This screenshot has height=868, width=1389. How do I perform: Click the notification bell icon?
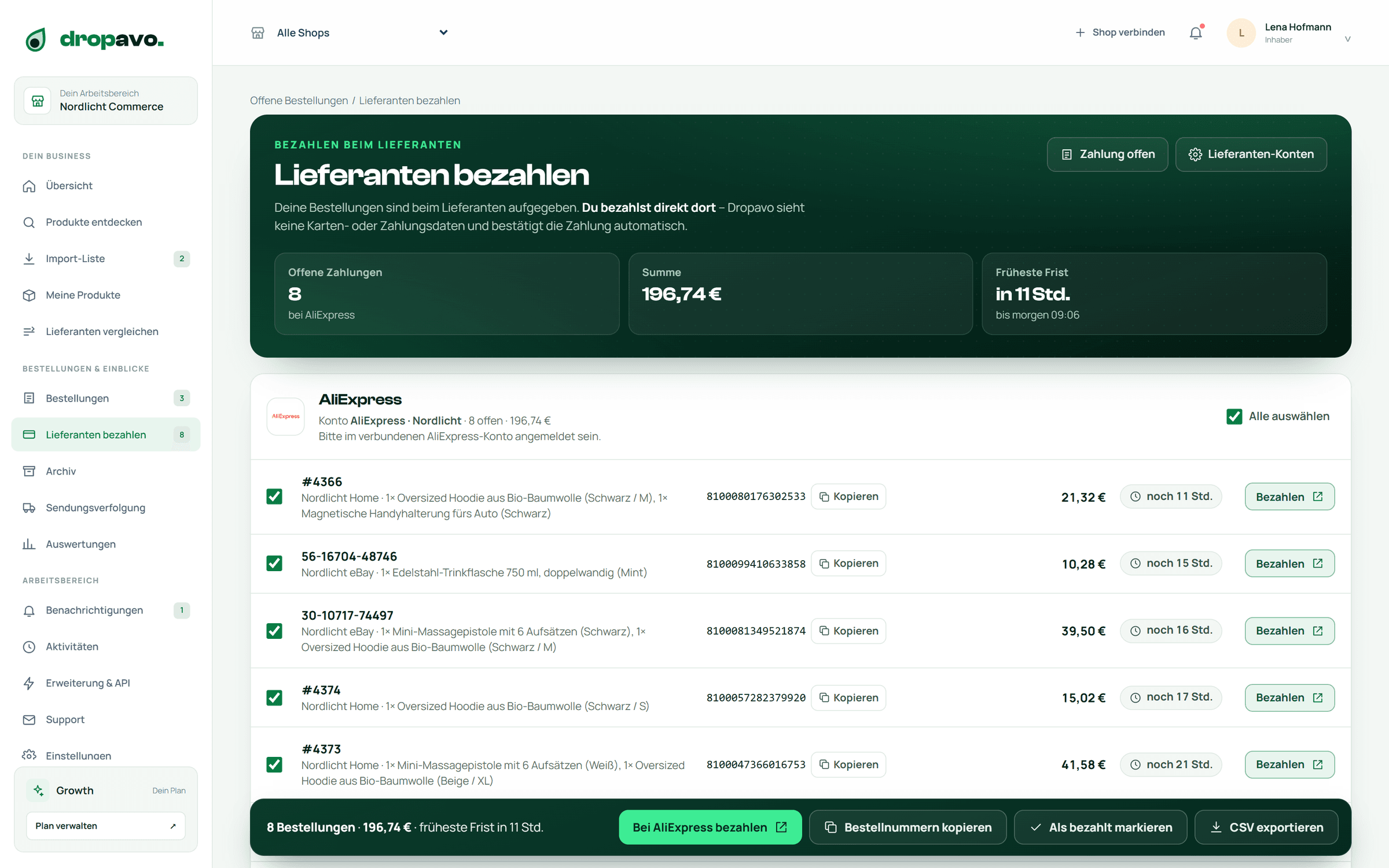click(1196, 33)
